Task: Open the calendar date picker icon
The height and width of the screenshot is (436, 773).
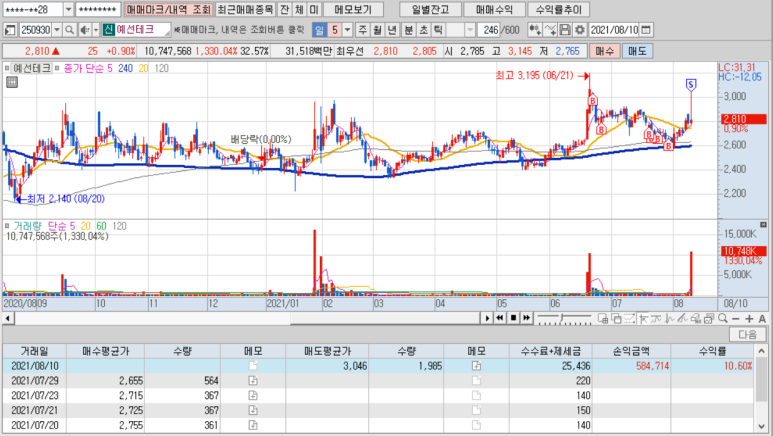Action: tap(646, 30)
